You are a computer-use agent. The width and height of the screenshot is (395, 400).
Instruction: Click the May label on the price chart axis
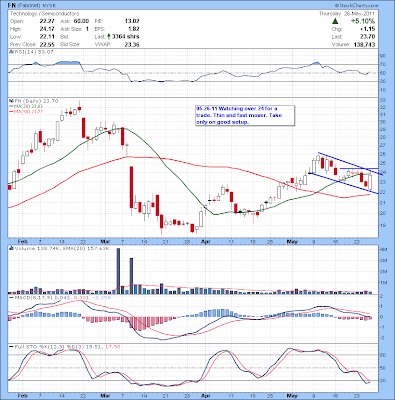292,241
